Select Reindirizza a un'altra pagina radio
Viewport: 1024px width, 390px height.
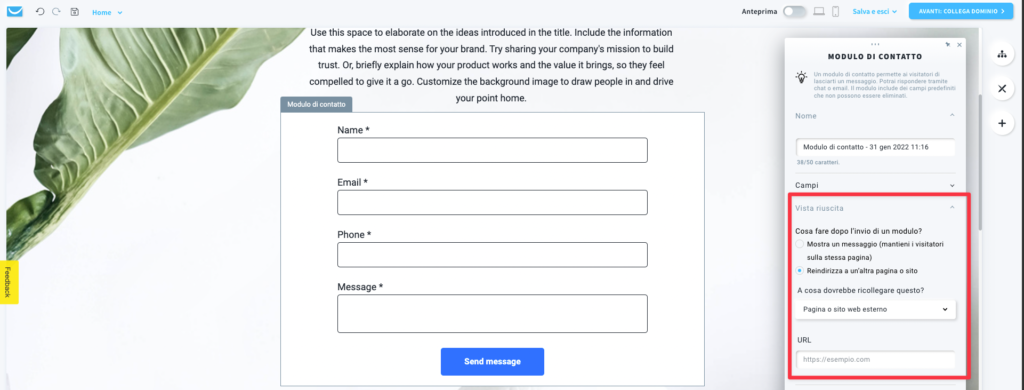click(x=800, y=270)
